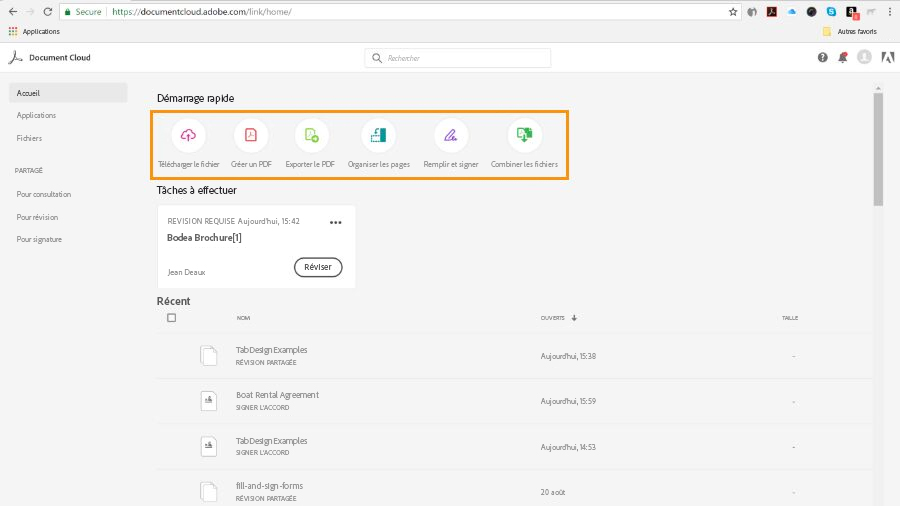Select Fichiers in the sidebar

click(29, 138)
